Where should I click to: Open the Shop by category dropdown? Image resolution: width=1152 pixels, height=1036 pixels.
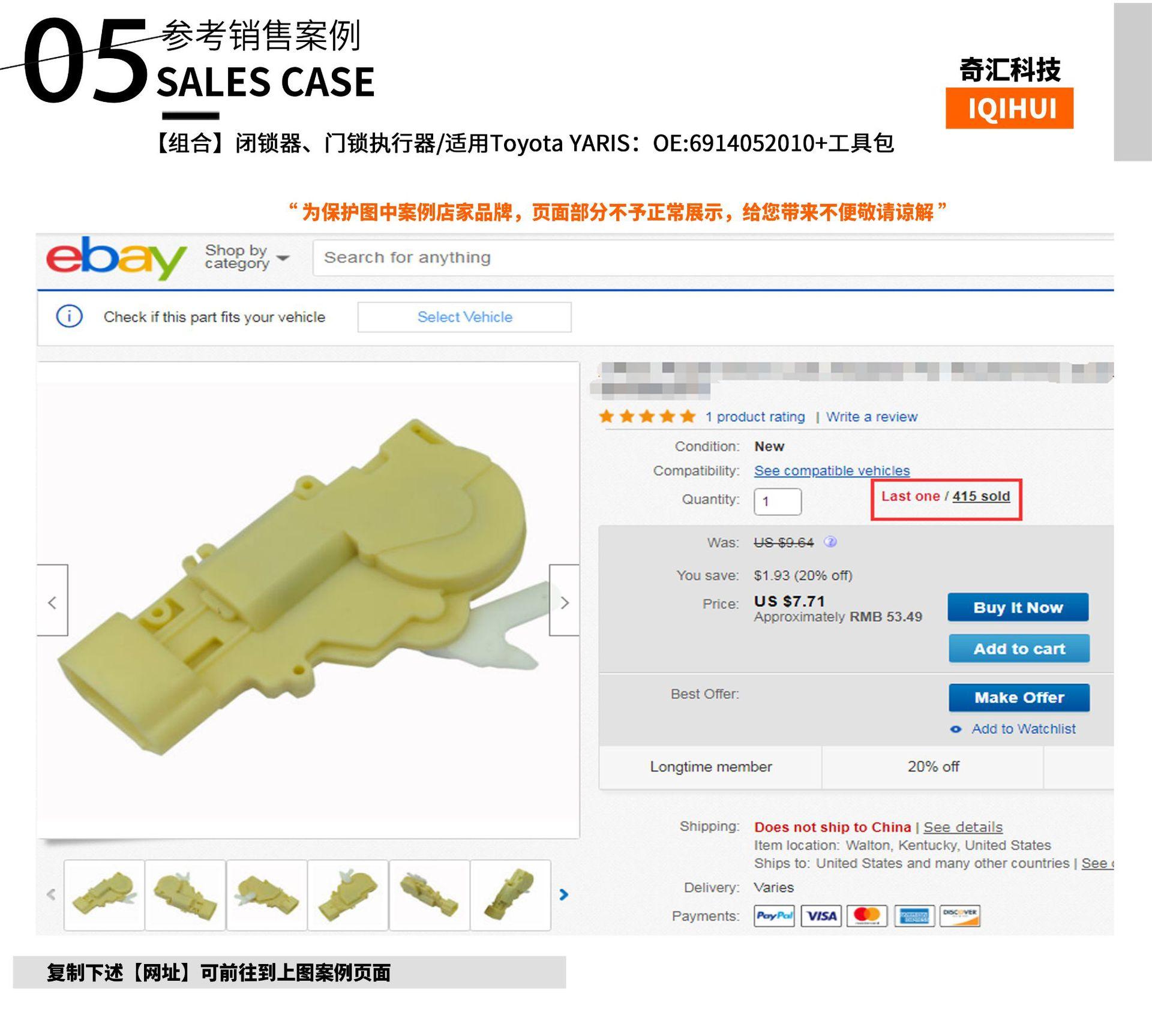(x=247, y=257)
